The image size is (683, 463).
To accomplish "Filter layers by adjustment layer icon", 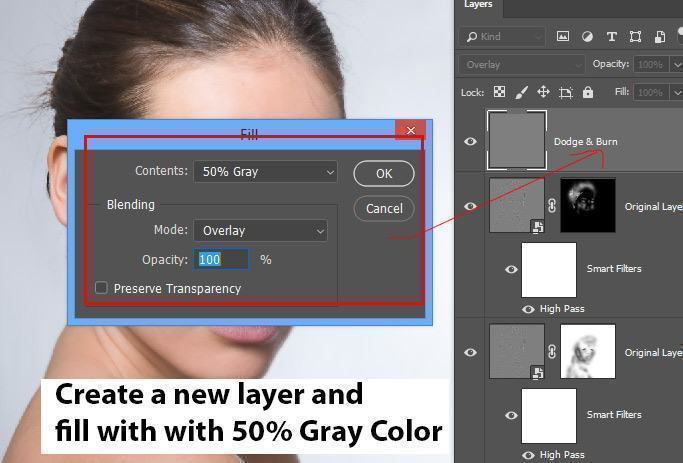I will click(587, 37).
